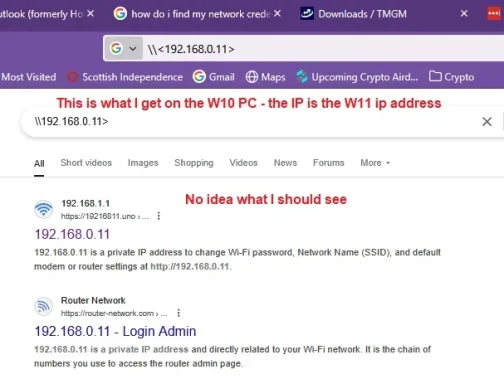
Task: Click the Upcoming Crypto Airdrops bookmark icon
Action: click(302, 76)
